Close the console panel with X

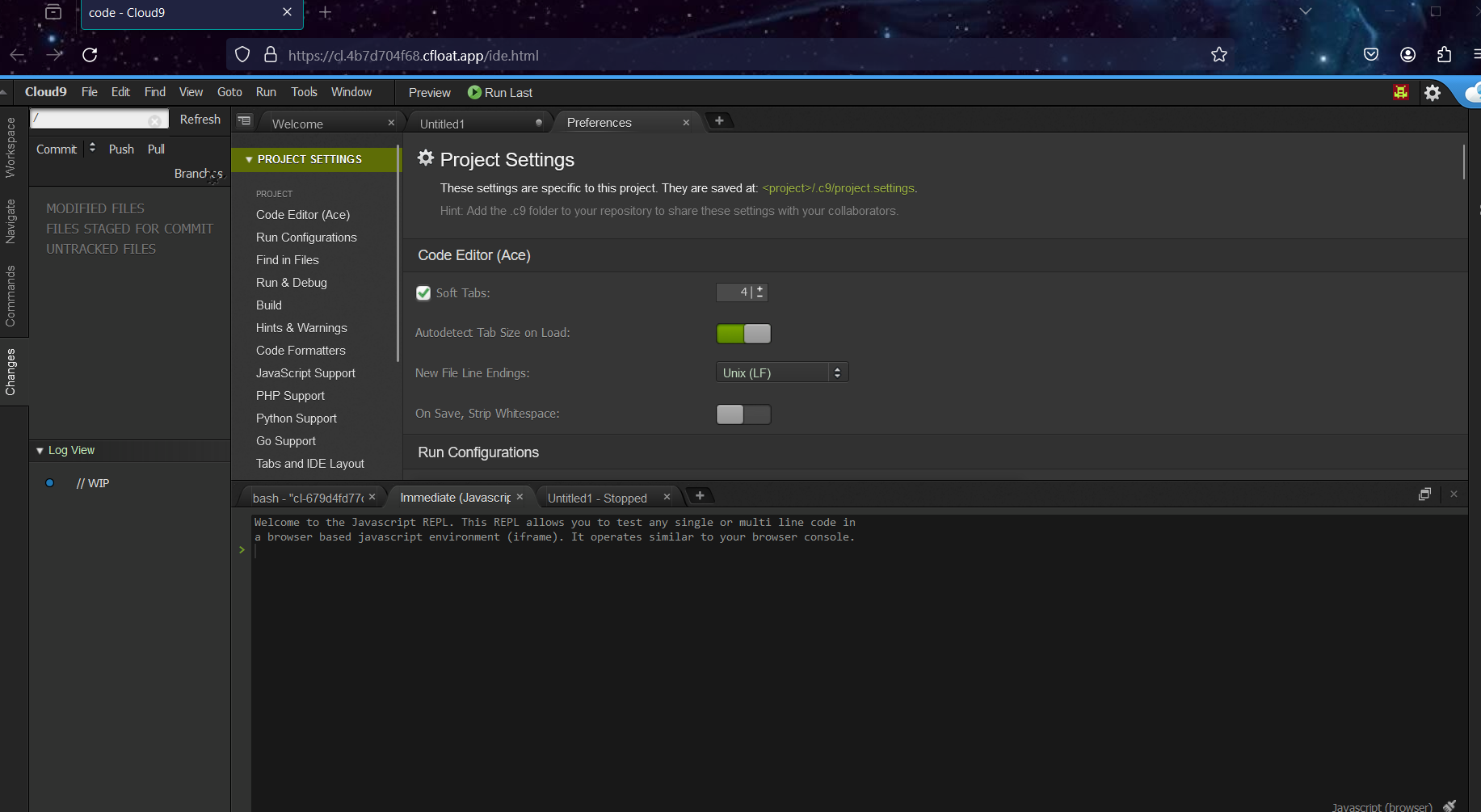tap(1454, 494)
